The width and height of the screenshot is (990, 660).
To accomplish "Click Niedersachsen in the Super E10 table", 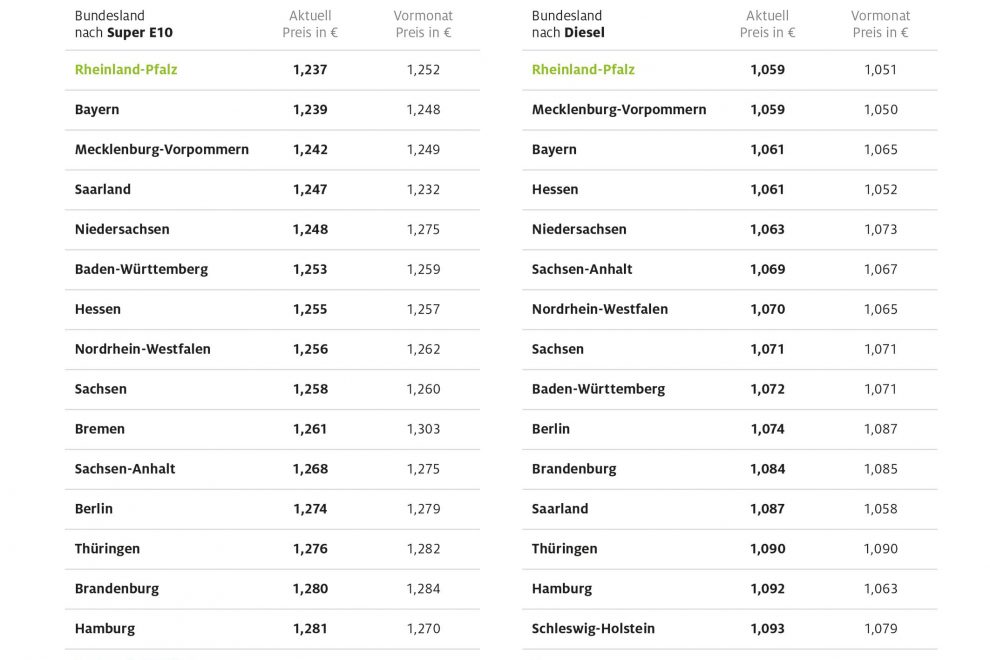I will 122,229.
